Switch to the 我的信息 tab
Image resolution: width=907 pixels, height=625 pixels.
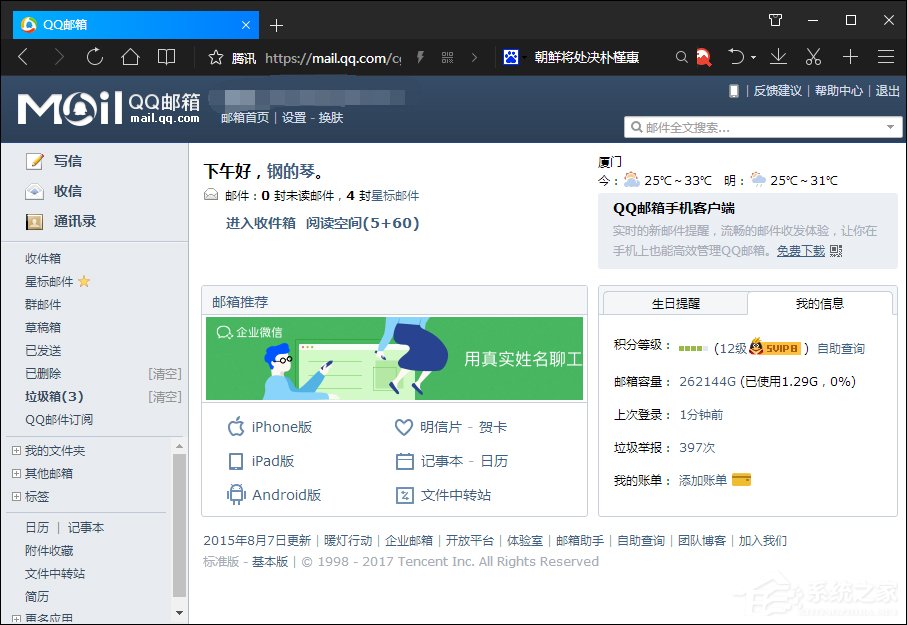pyautogui.click(x=820, y=302)
